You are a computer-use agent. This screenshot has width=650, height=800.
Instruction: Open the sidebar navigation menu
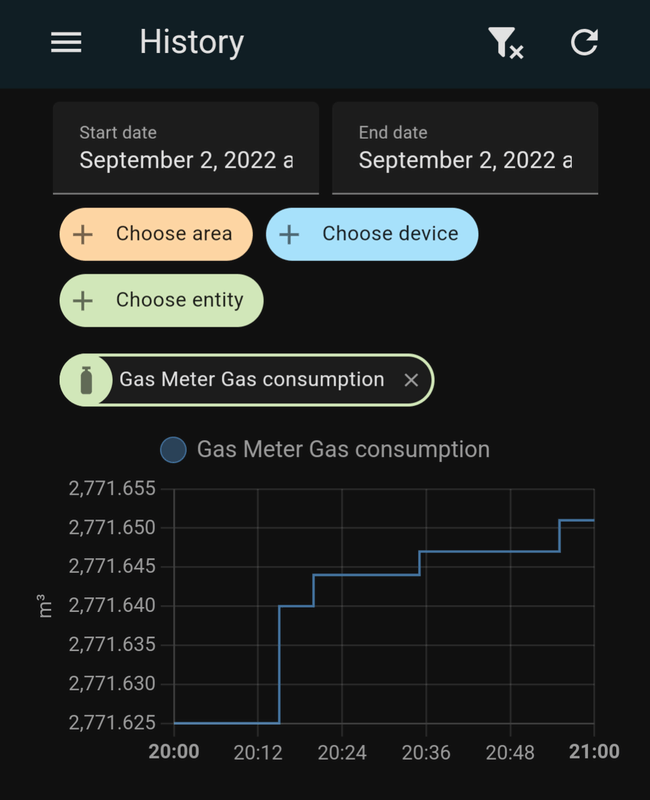pyautogui.click(x=65, y=42)
